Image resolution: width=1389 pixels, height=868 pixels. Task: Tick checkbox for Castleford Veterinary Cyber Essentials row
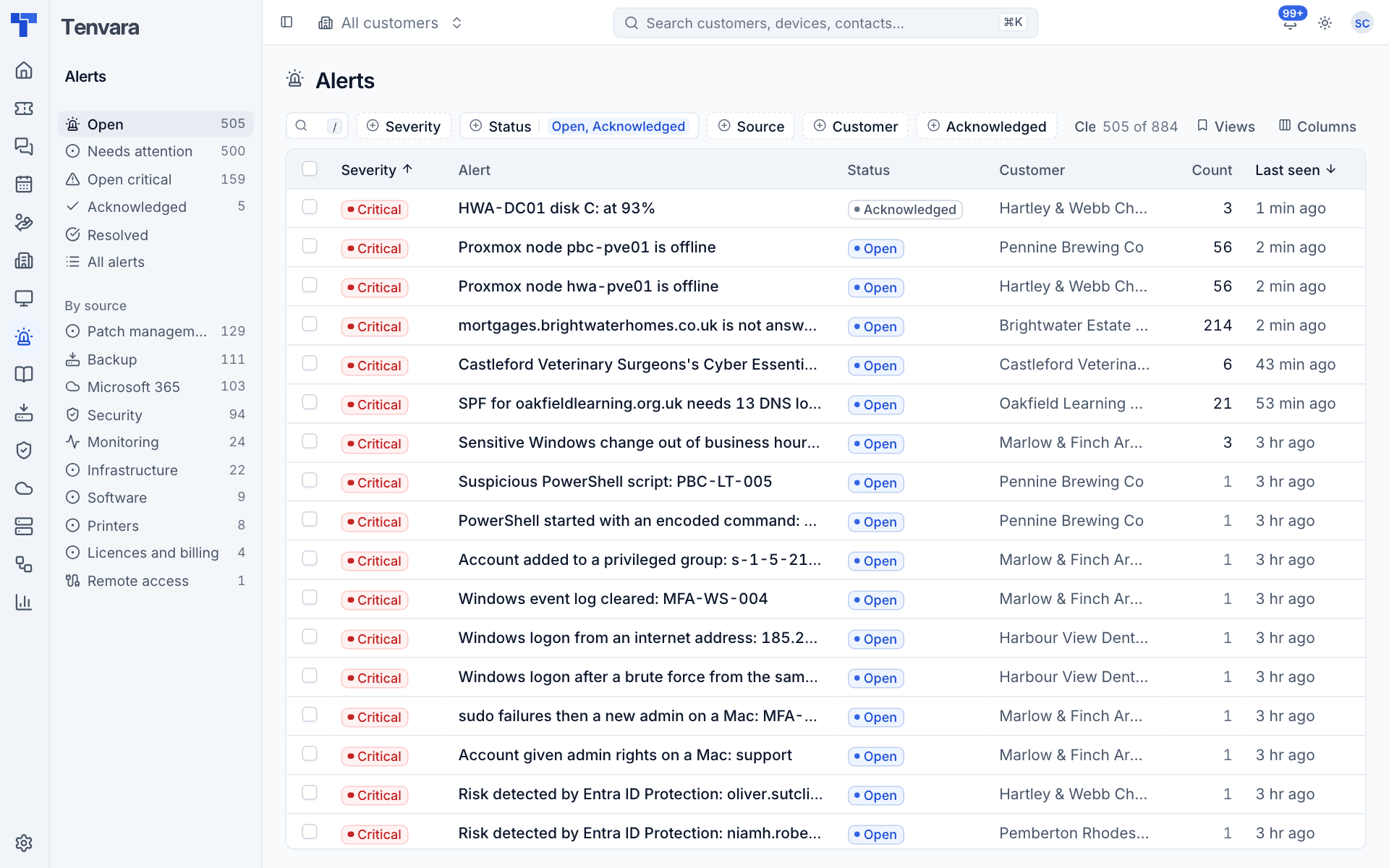[x=310, y=363]
